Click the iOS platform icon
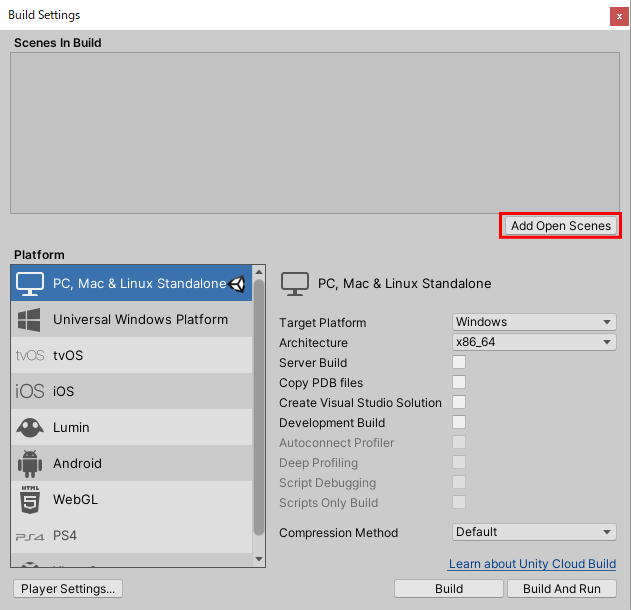631x610 pixels. tap(29, 391)
